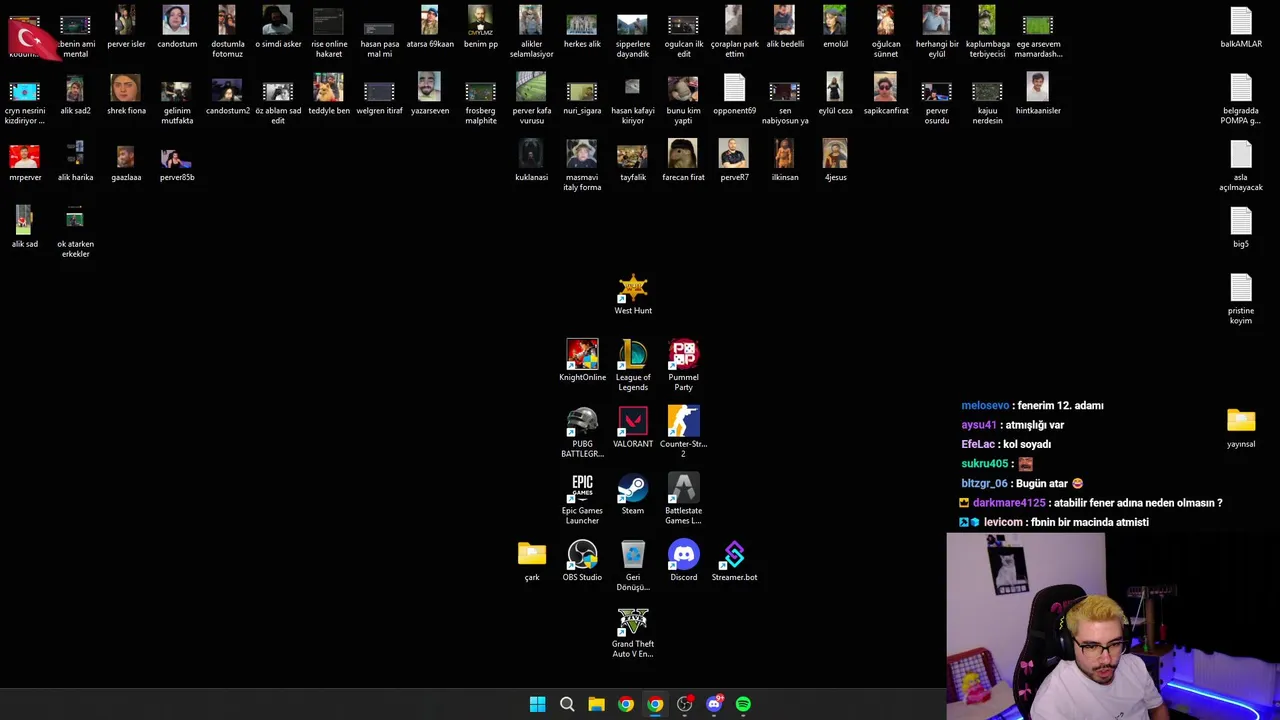Viewport: 1280px width, 720px height.
Task: Select the kaplumbaga terbiyecisi image
Action: (987, 33)
